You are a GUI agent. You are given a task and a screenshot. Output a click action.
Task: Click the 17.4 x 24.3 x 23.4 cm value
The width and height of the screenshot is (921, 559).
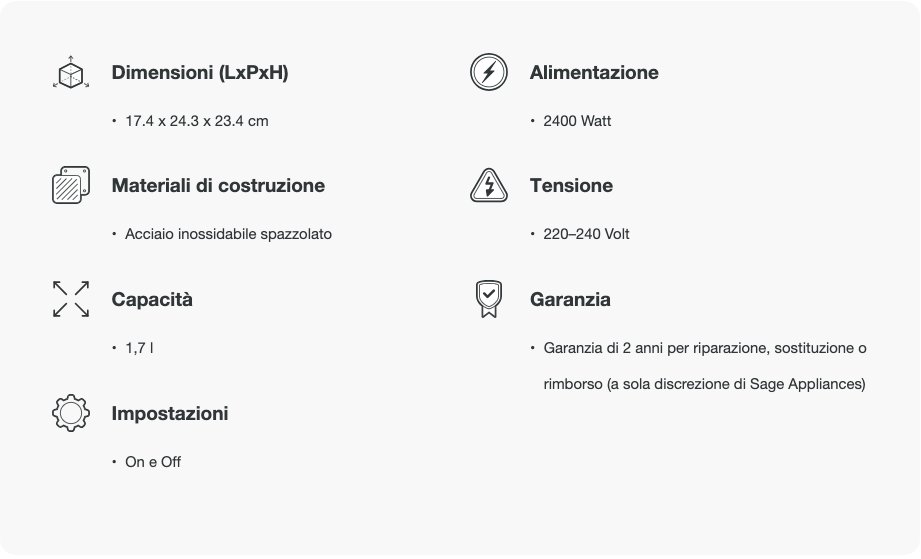pos(197,121)
